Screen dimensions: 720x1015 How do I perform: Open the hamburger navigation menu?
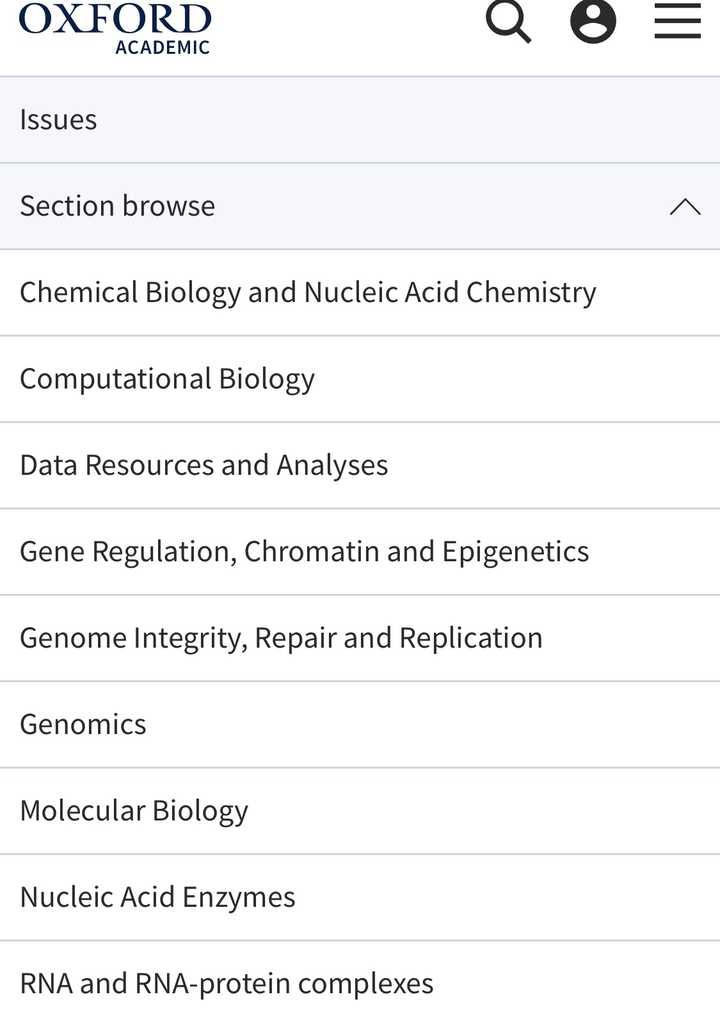[x=677, y=22]
